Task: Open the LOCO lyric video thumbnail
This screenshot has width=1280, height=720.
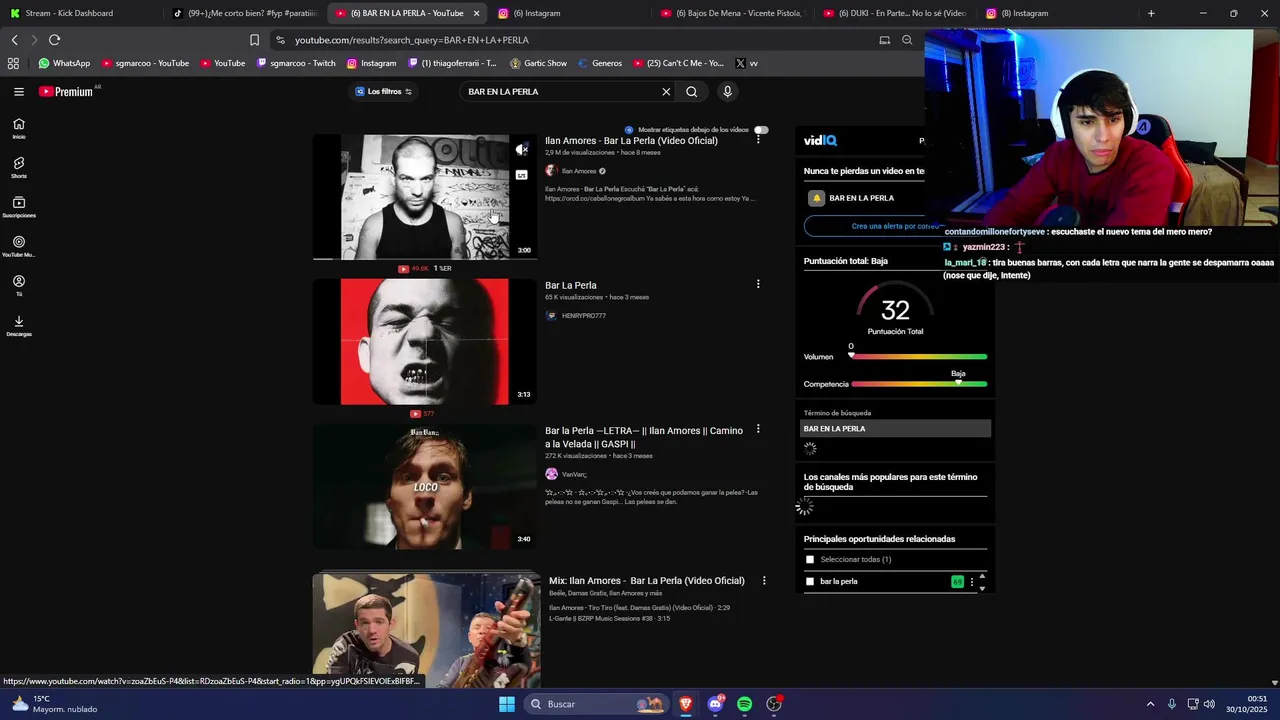Action: 425,486
